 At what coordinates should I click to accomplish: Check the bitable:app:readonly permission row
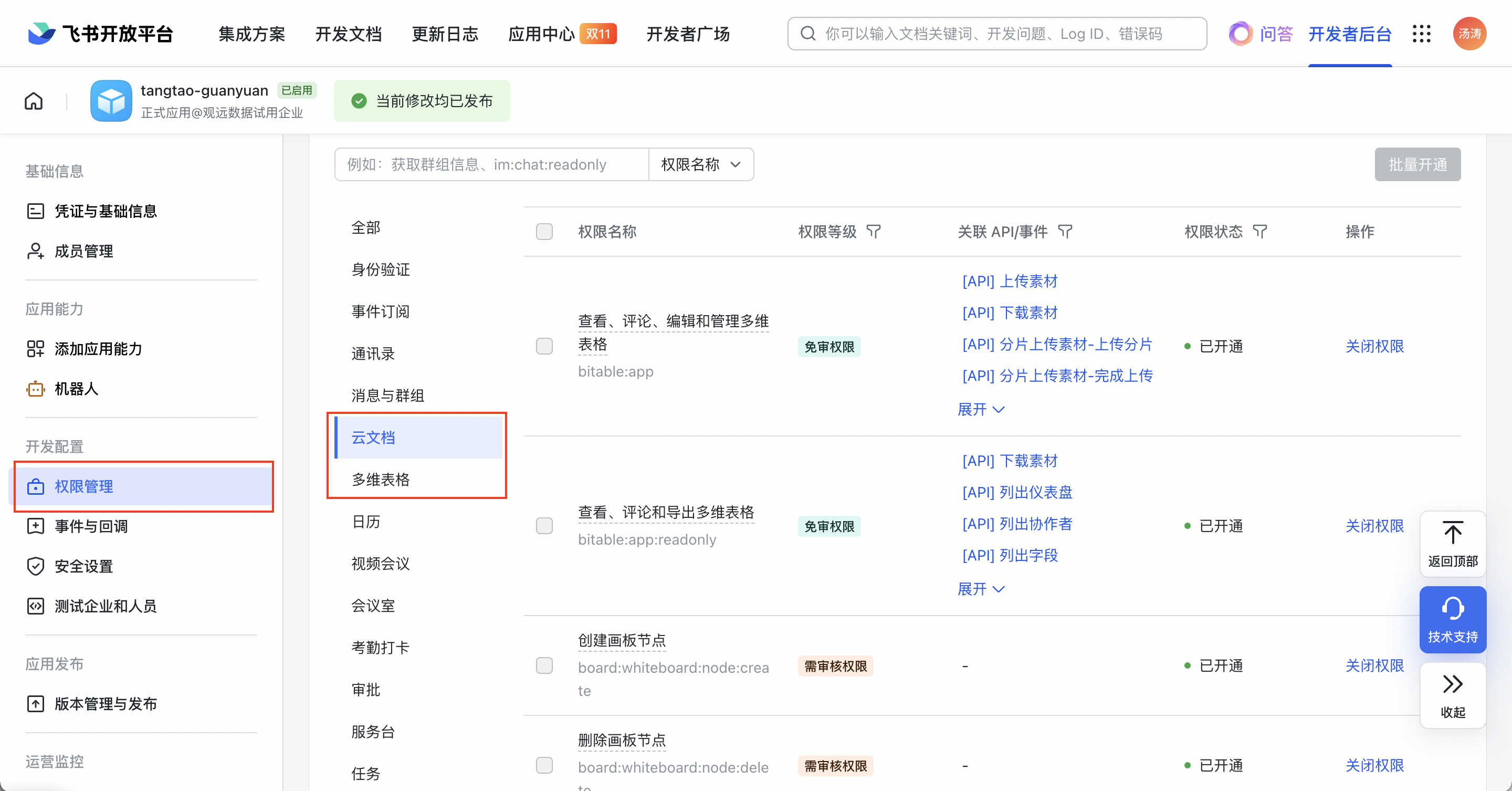pos(544,526)
